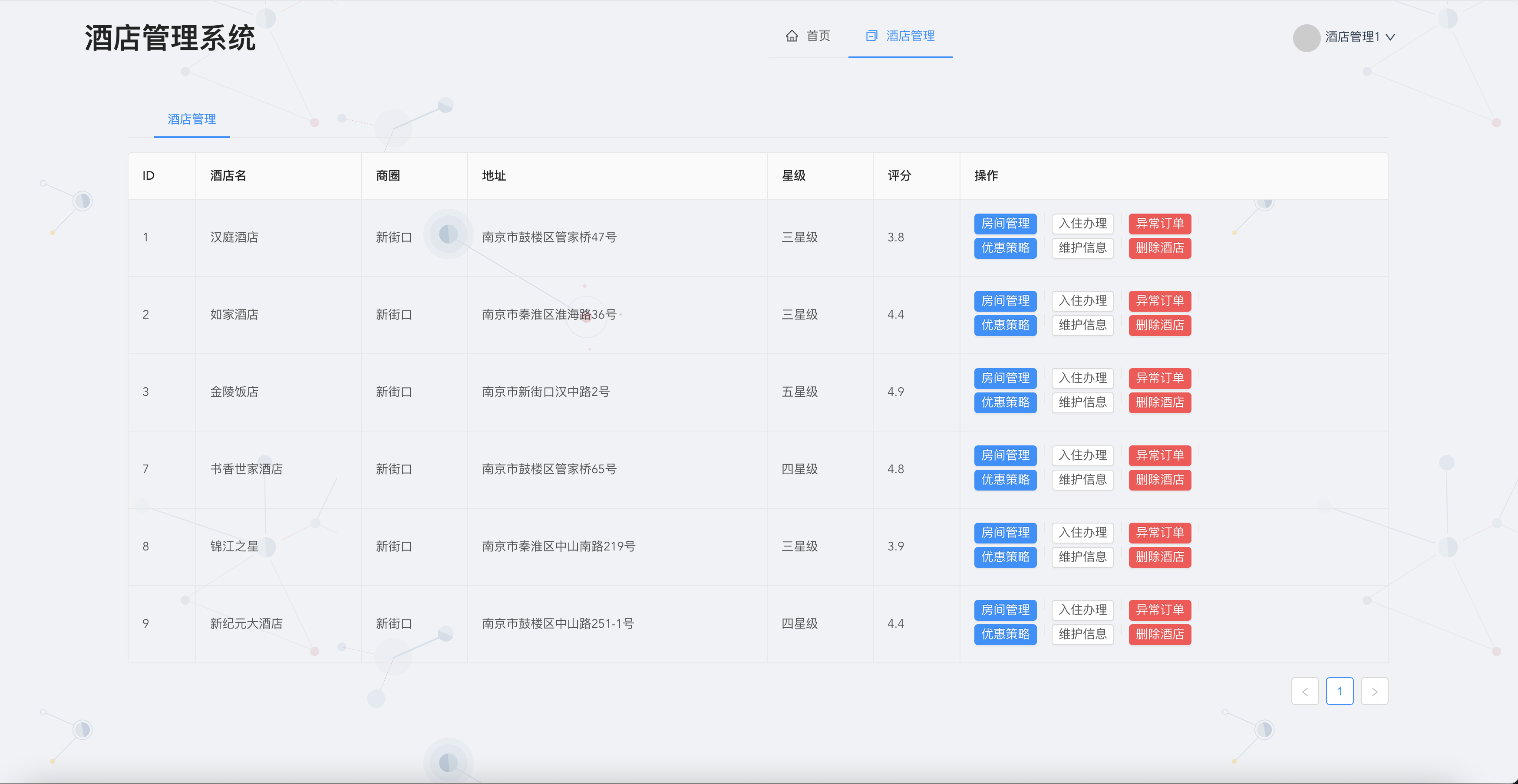The image size is (1518, 784).
Task: Open 维护信息 for 书香世家酒店
Action: (x=1082, y=479)
